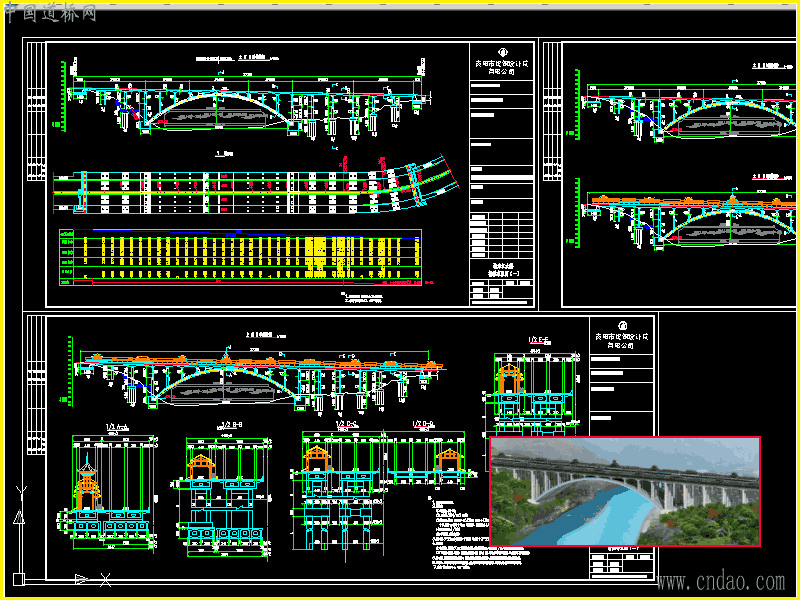Select the curved bridge deck plan view

255,188
